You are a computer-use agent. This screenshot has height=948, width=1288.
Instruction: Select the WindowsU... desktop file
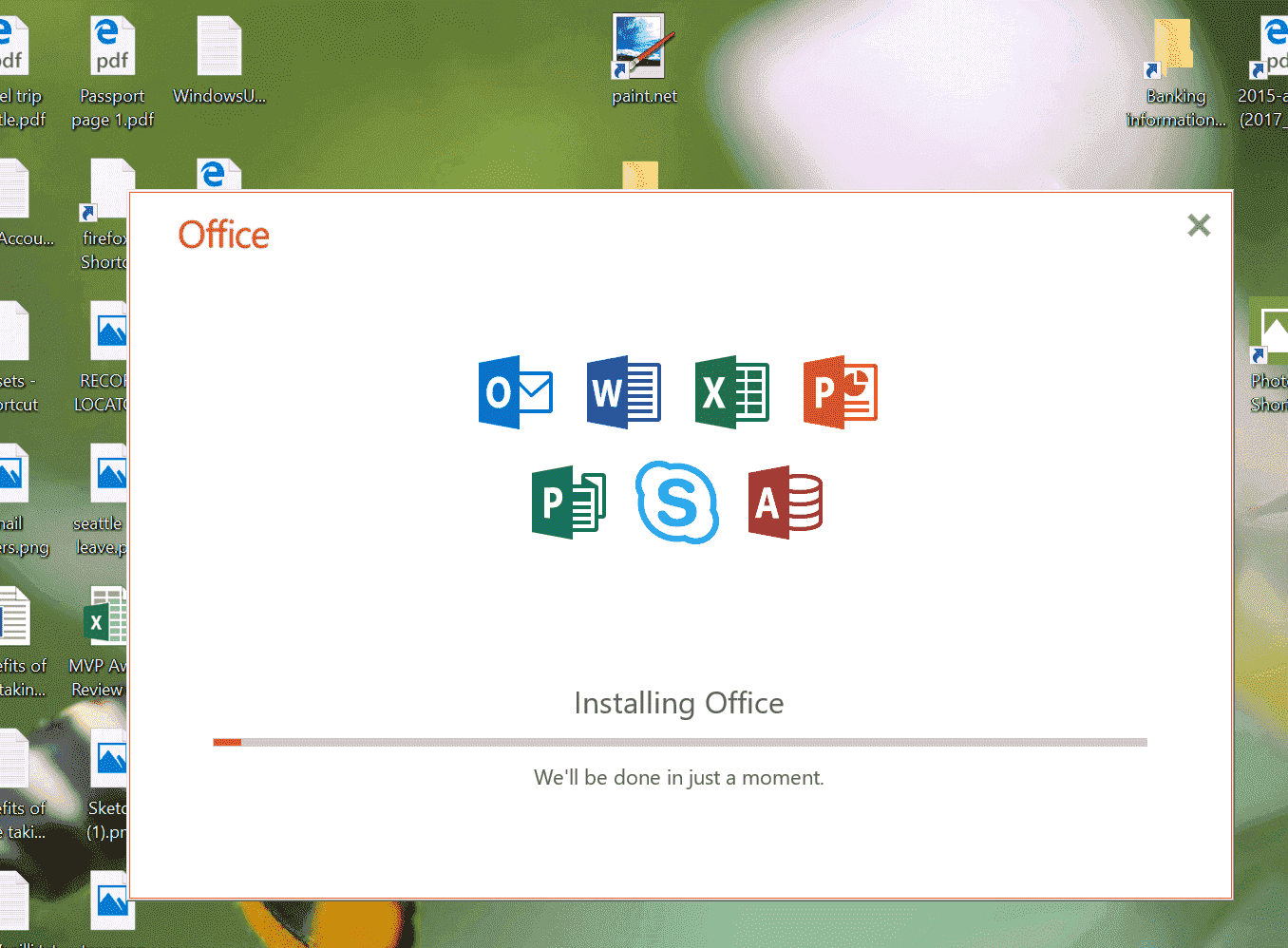coord(219,59)
